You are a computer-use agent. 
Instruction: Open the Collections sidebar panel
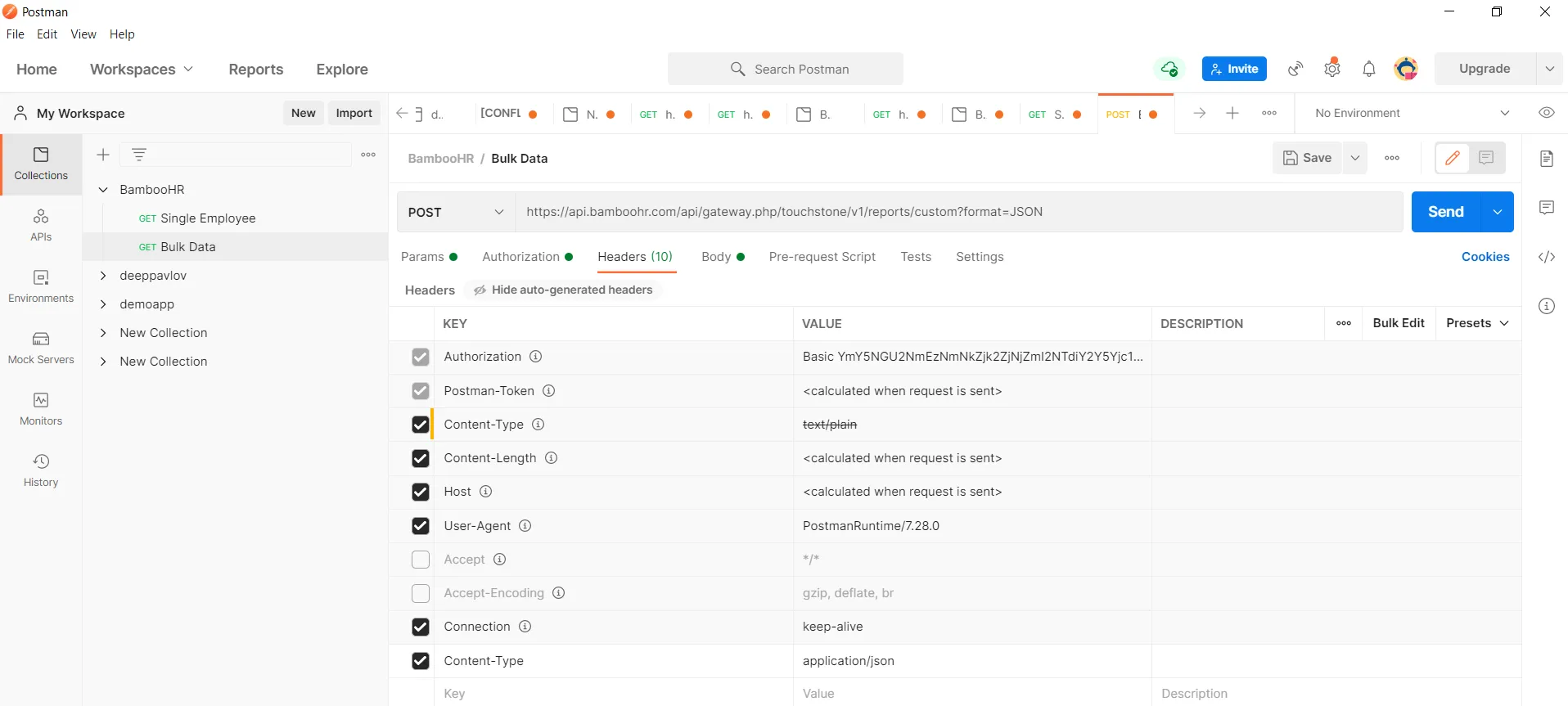coord(41,164)
